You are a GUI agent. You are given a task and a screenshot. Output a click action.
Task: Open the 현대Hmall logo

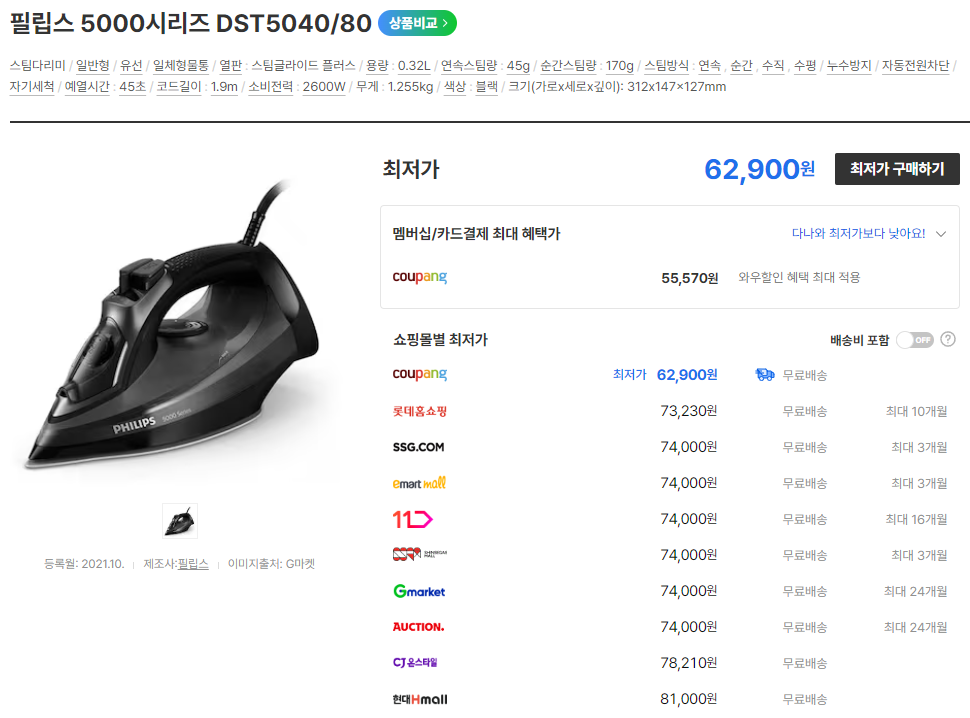(x=419, y=699)
